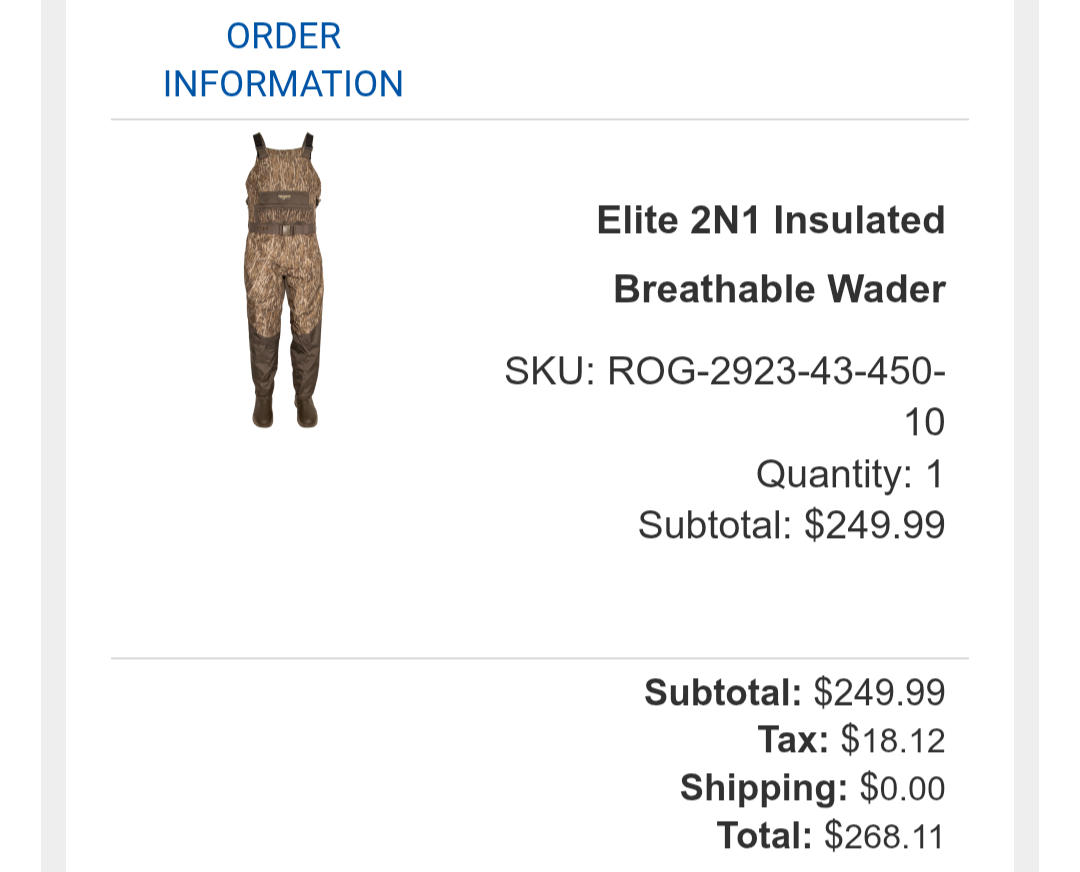
Task: Click the "SKU:" label text
Action: [x=550, y=372]
